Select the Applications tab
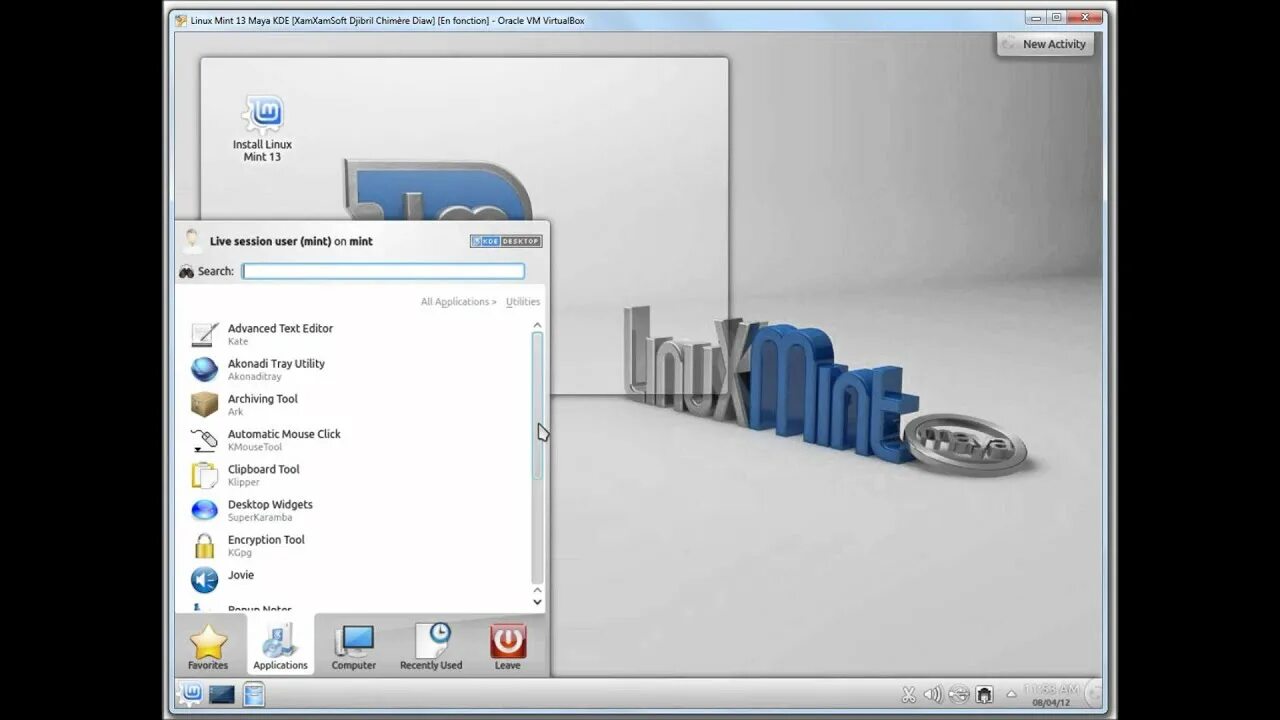The image size is (1280, 720). (x=280, y=646)
